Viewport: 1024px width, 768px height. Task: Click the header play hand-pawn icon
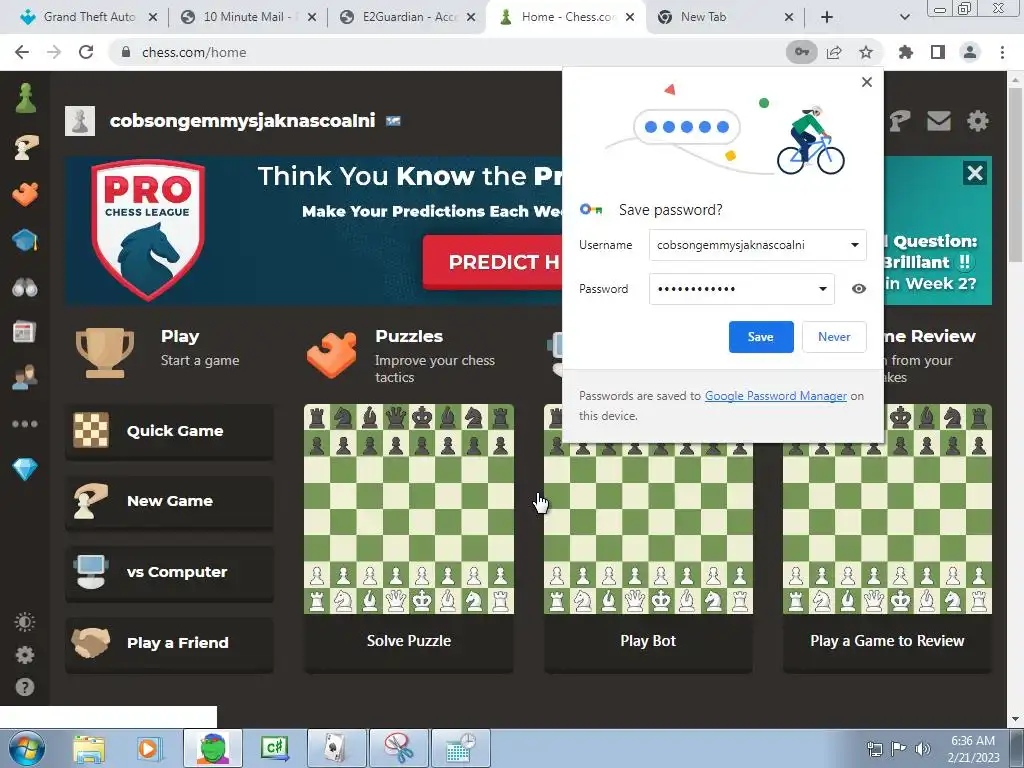coord(900,121)
